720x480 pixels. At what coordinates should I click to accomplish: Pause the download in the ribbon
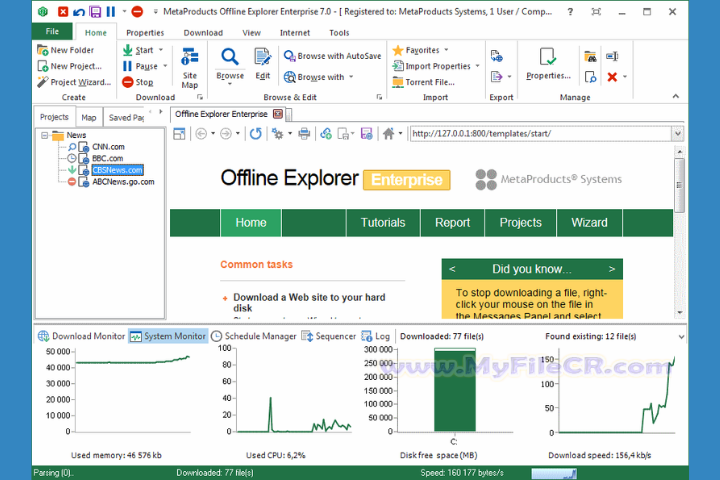point(141,66)
